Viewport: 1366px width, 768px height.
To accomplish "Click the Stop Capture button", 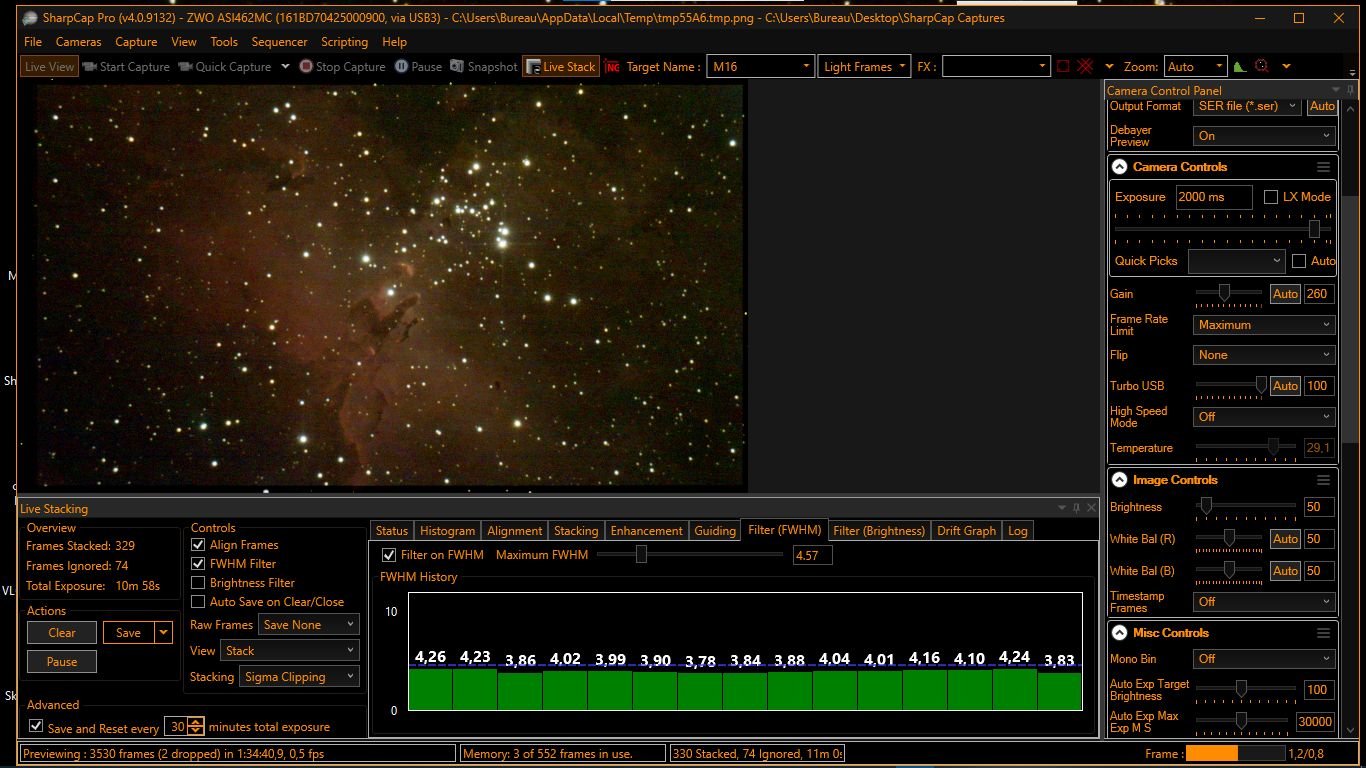I will tap(342, 67).
